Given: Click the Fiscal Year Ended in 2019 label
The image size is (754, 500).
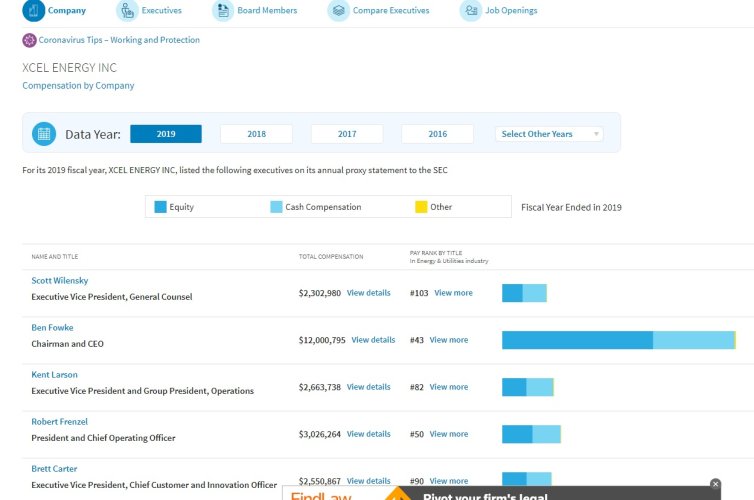Looking at the screenshot, I should point(571,207).
